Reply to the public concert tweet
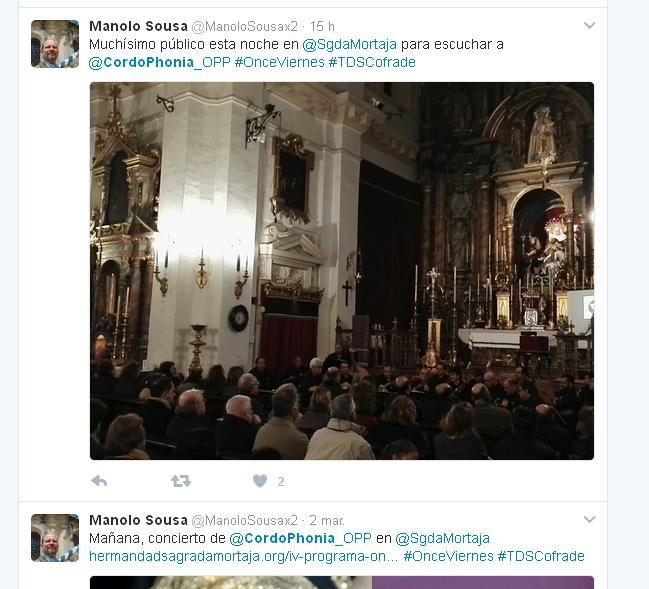 (99, 481)
